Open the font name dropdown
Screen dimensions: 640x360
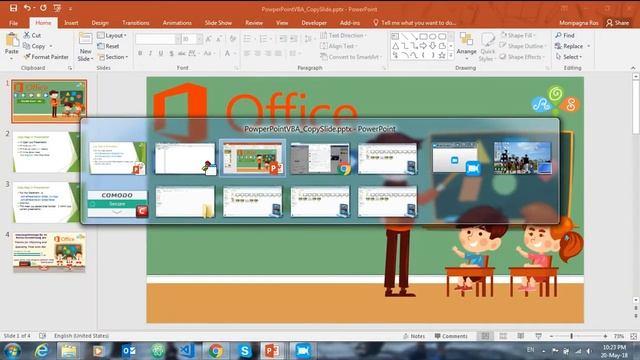coord(178,39)
